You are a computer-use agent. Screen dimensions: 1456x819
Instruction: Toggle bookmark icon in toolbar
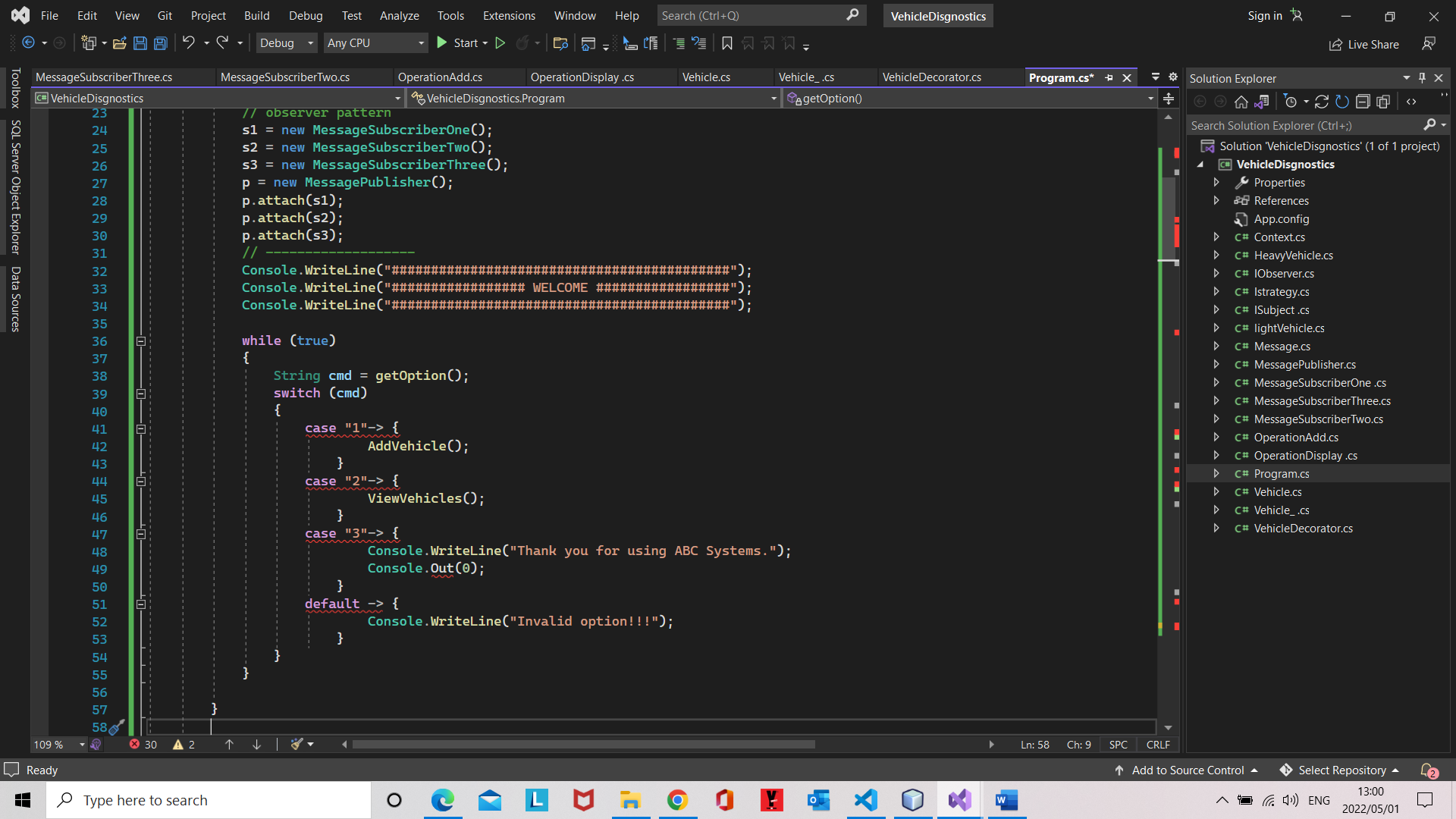(x=726, y=43)
